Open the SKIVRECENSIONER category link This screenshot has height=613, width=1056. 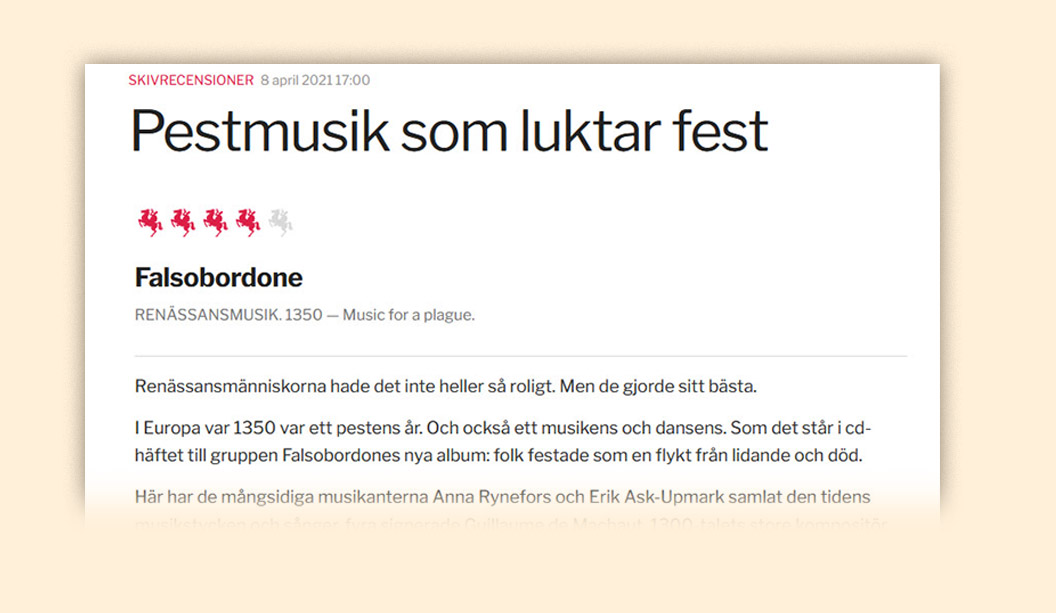190,80
